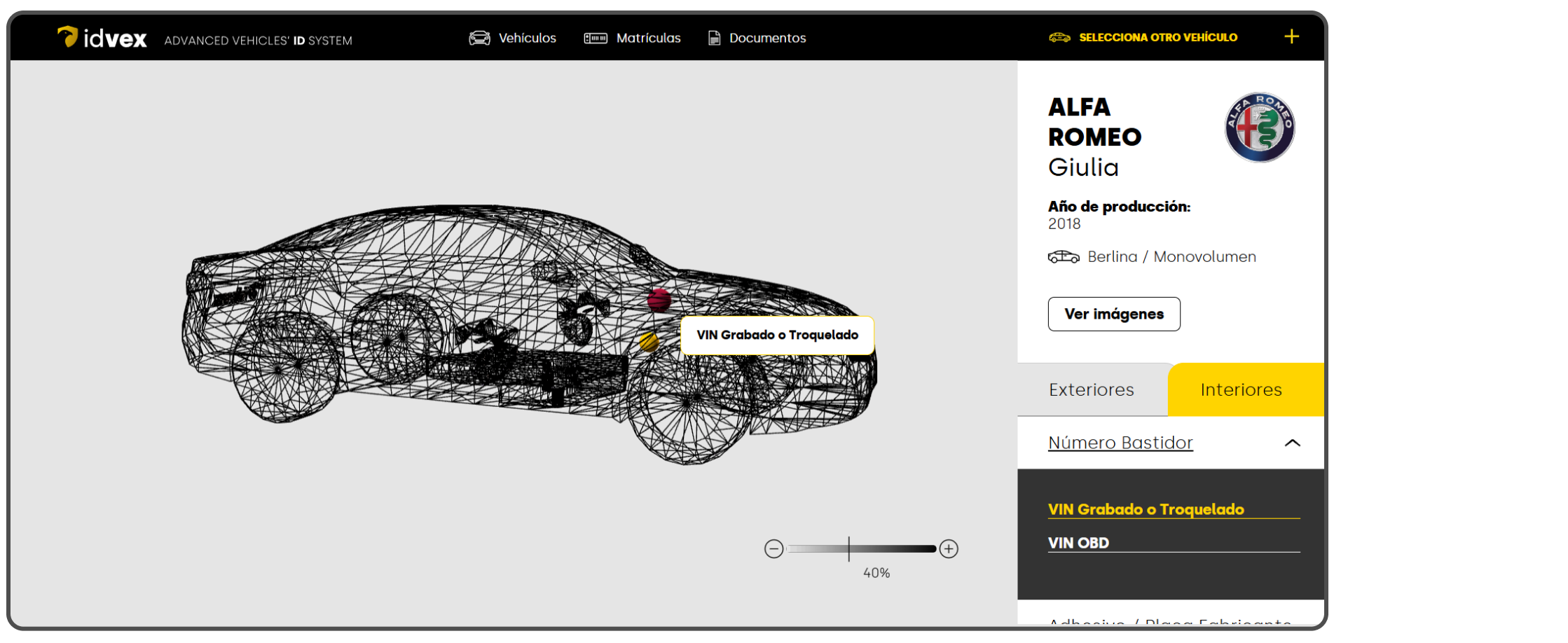
Task: Click the yellow marker sphere on car
Action: [x=649, y=342]
